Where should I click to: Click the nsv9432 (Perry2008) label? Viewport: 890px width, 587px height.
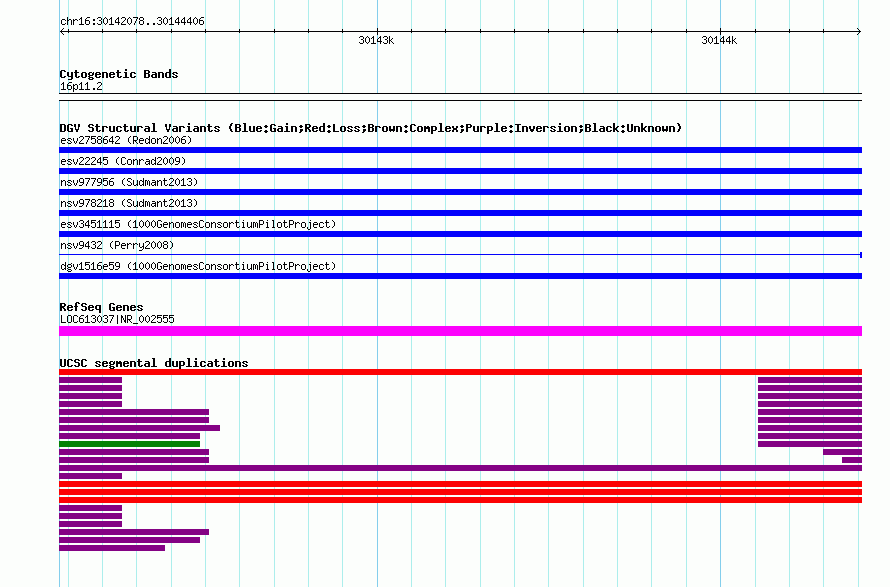coord(117,245)
